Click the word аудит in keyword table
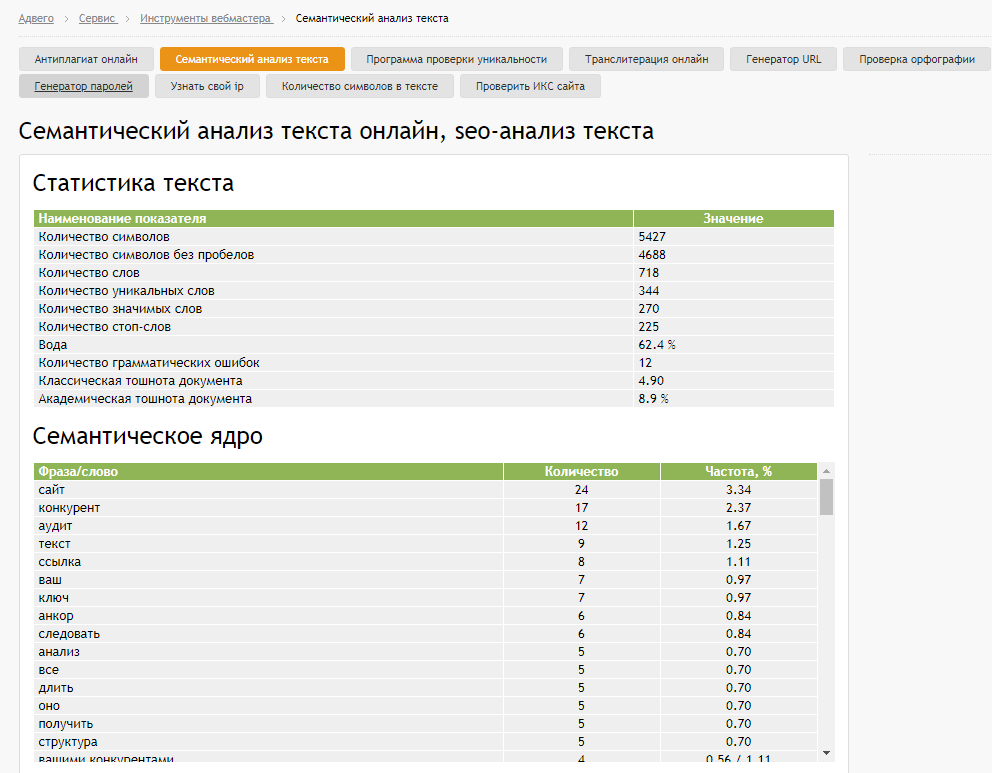Image resolution: width=992 pixels, height=773 pixels. 56,526
